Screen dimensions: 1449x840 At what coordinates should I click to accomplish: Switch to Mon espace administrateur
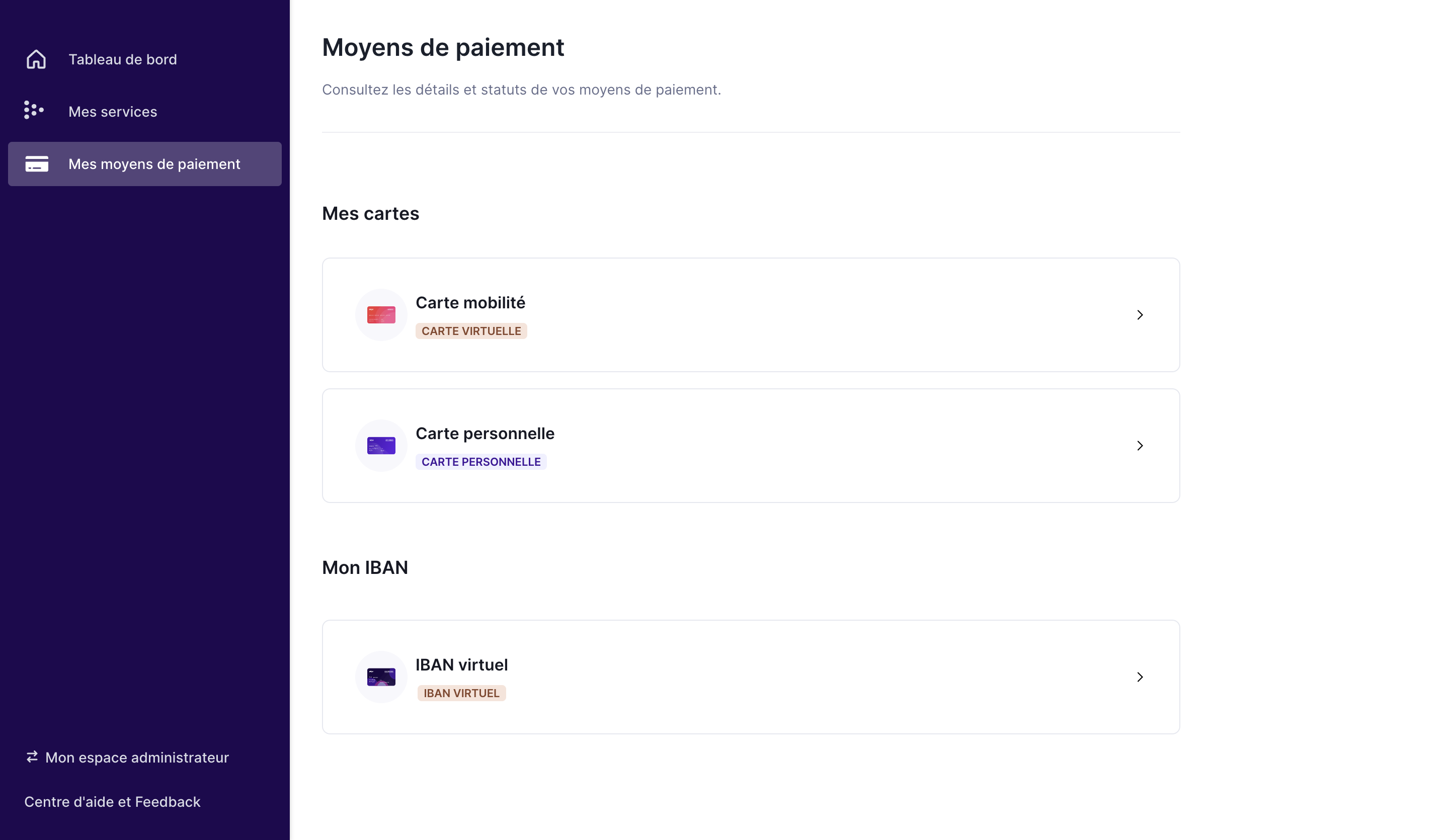point(137,757)
